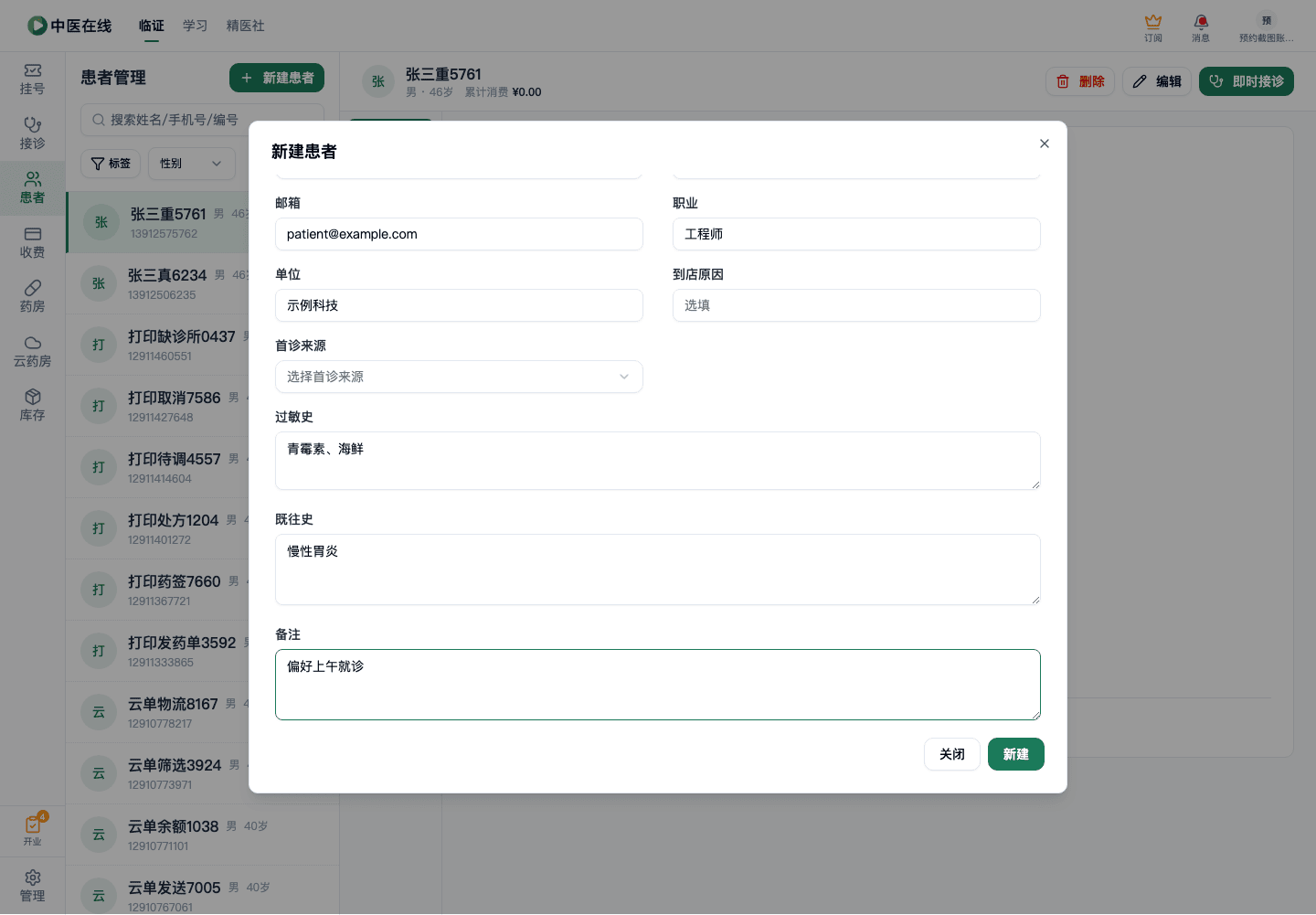
Task: Open the 收费 billing sidebar icon
Action: coord(32,242)
